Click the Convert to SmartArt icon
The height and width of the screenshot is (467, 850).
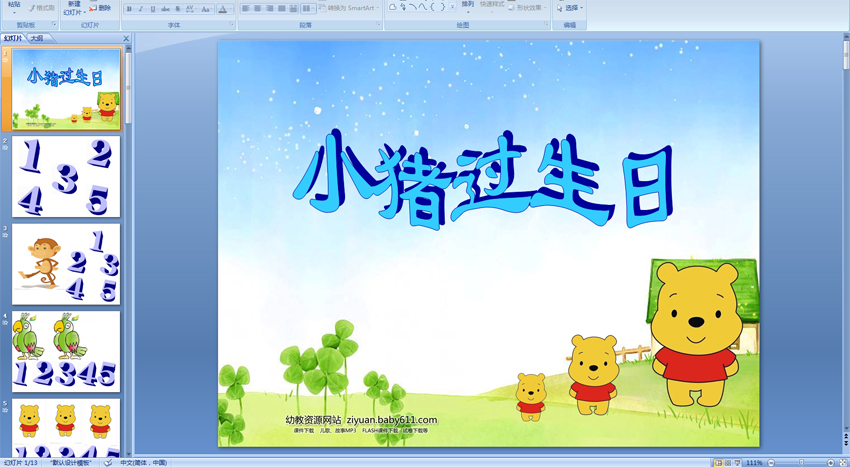346,8
